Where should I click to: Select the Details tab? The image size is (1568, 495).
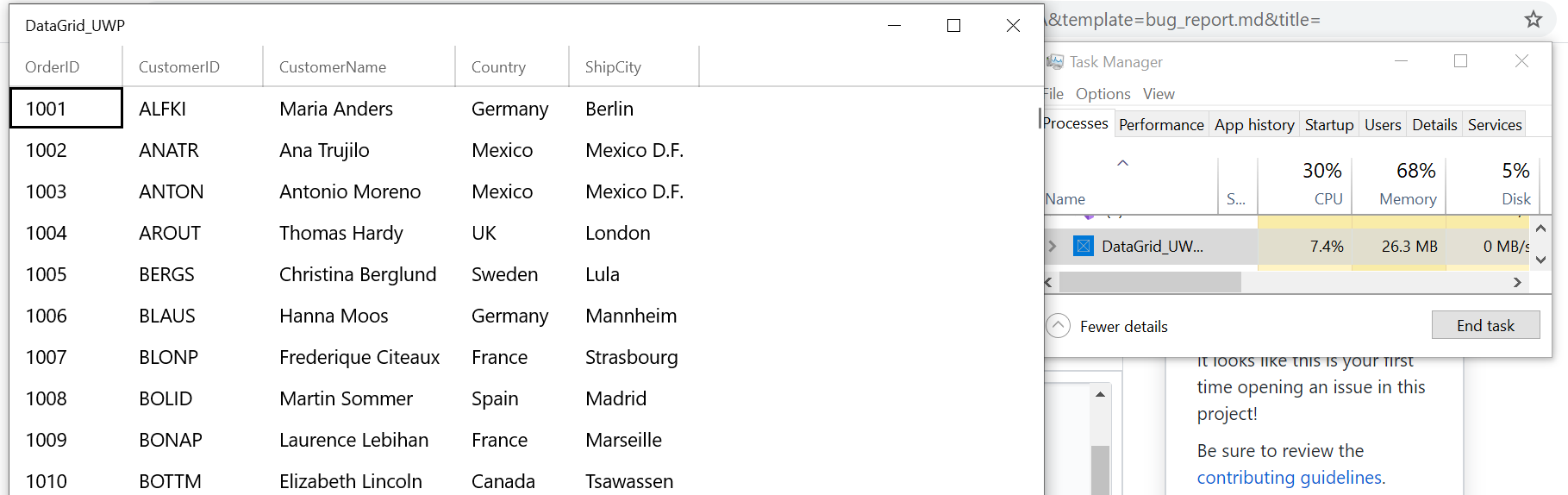[1434, 124]
